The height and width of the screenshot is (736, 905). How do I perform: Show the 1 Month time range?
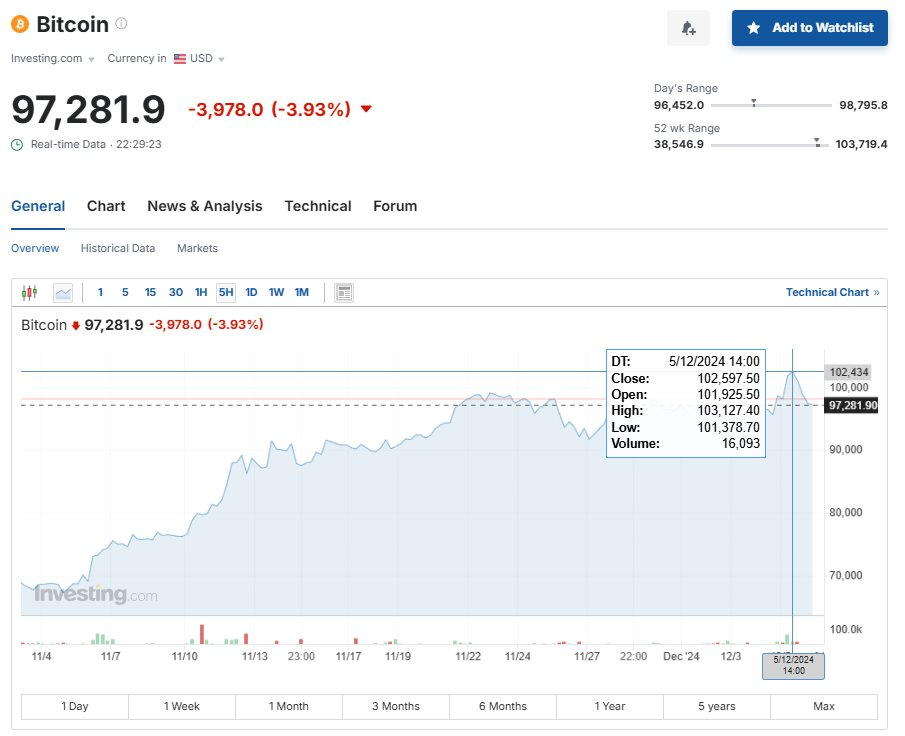click(x=289, y=707)
